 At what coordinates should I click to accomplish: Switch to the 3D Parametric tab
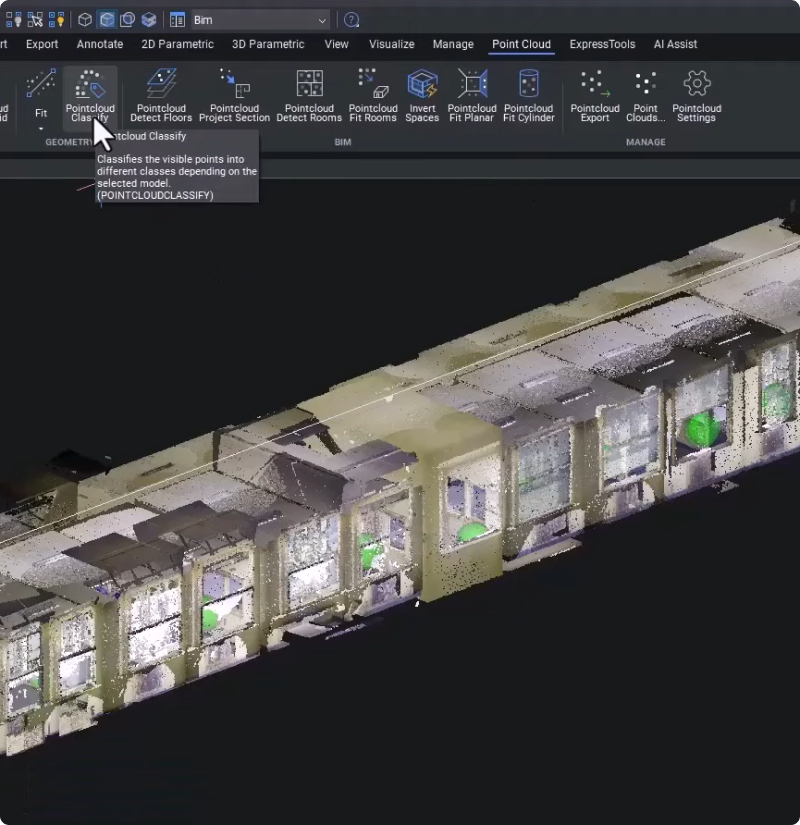(x=268, y=44)
